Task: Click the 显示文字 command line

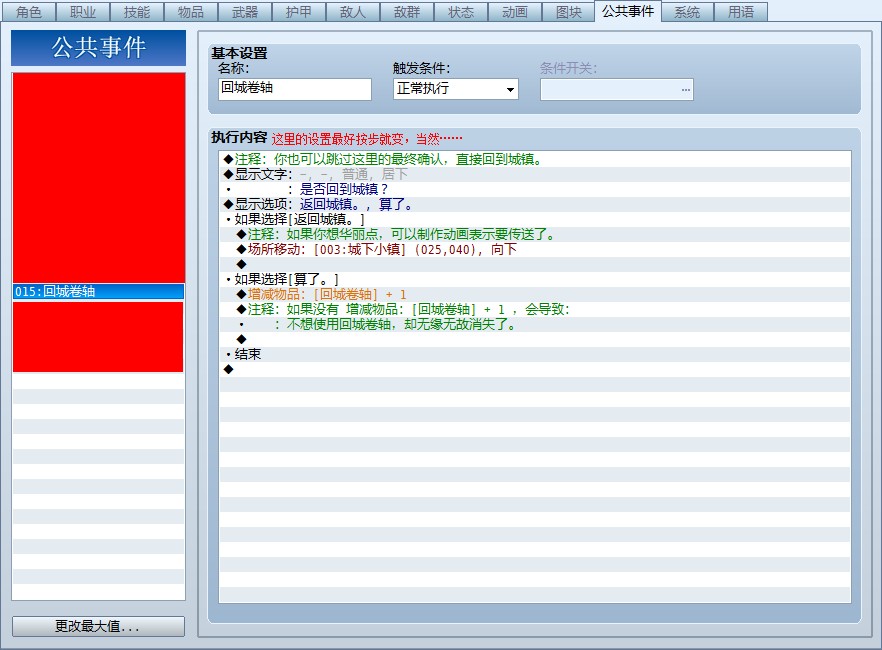Action: tap(535, 174)
